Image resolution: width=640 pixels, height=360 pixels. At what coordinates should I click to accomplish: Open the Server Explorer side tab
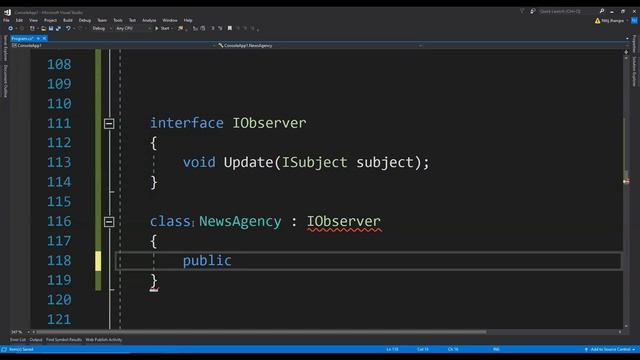coord(5,48)
